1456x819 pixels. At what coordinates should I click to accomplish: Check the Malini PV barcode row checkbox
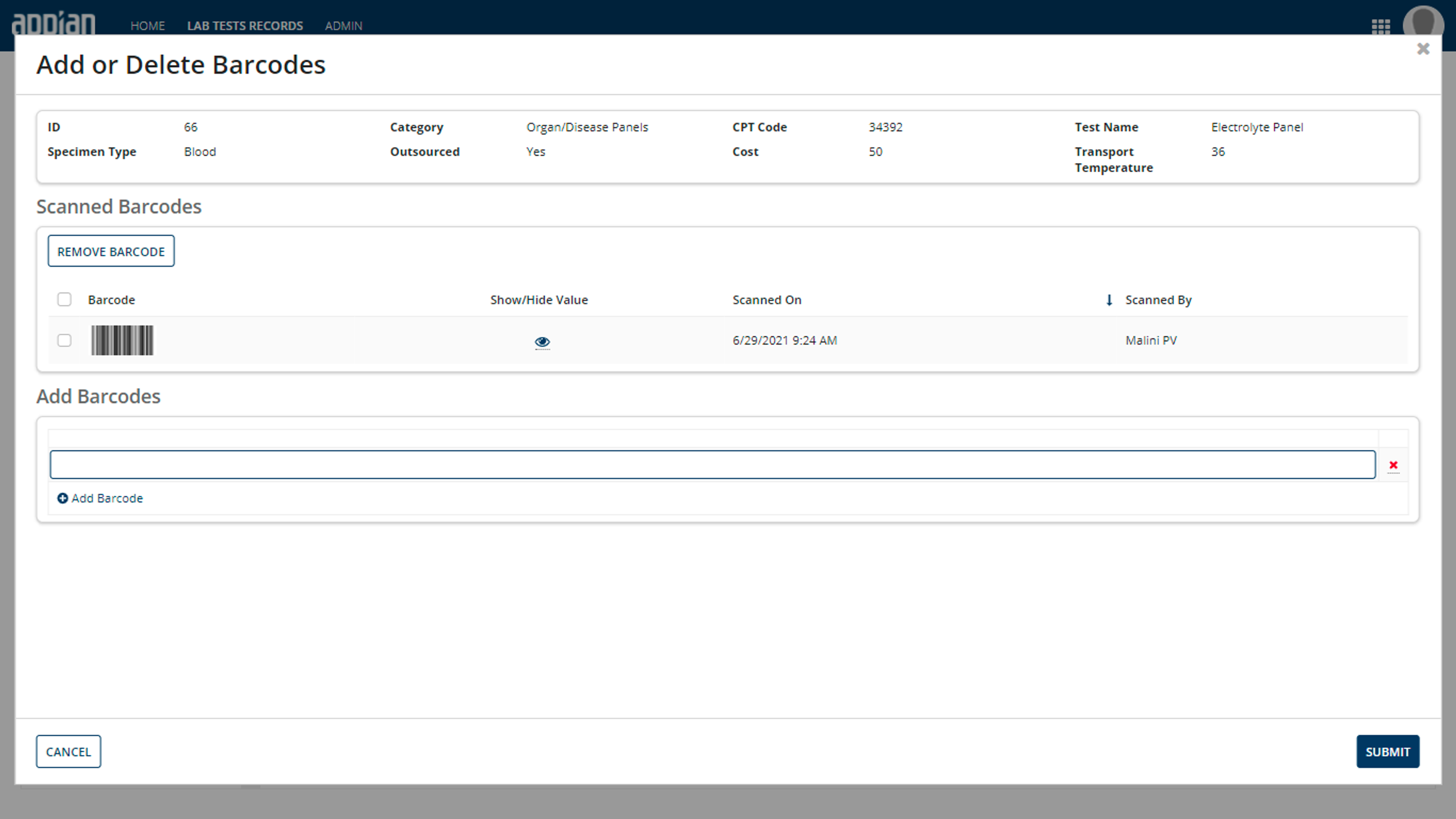coord(64,340)
